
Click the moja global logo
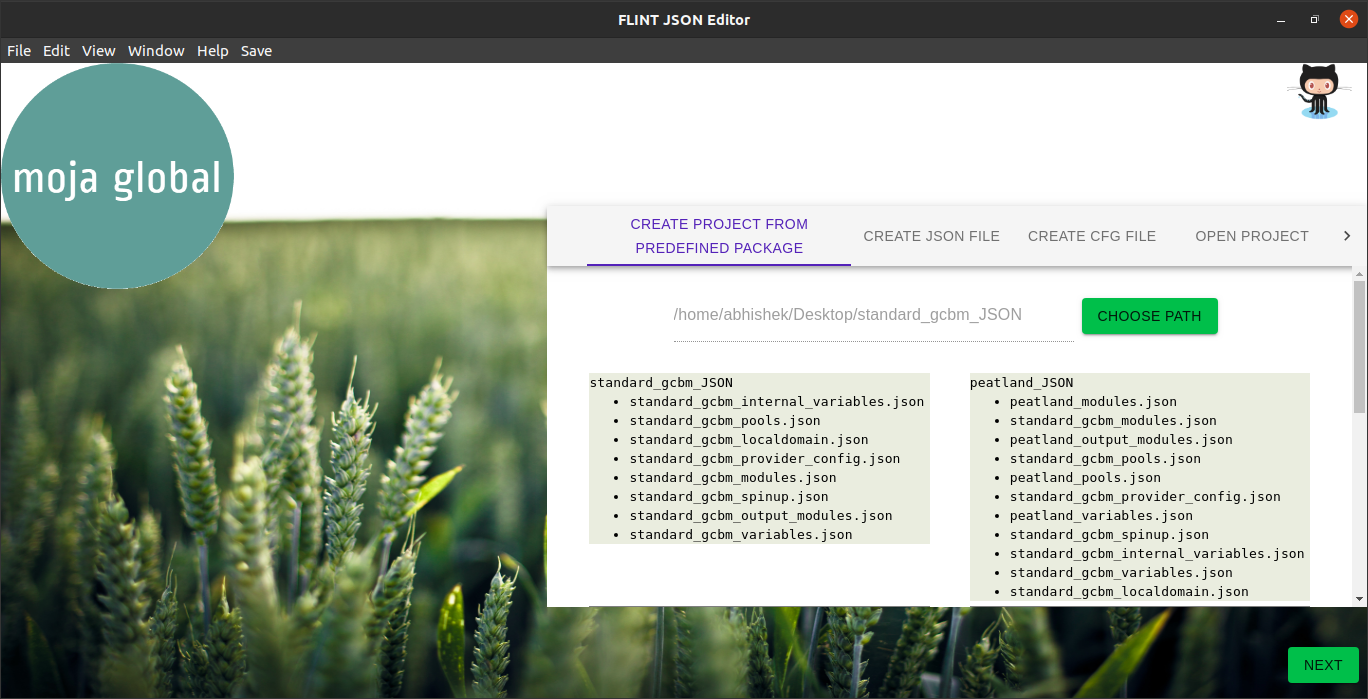click(117, 176)
